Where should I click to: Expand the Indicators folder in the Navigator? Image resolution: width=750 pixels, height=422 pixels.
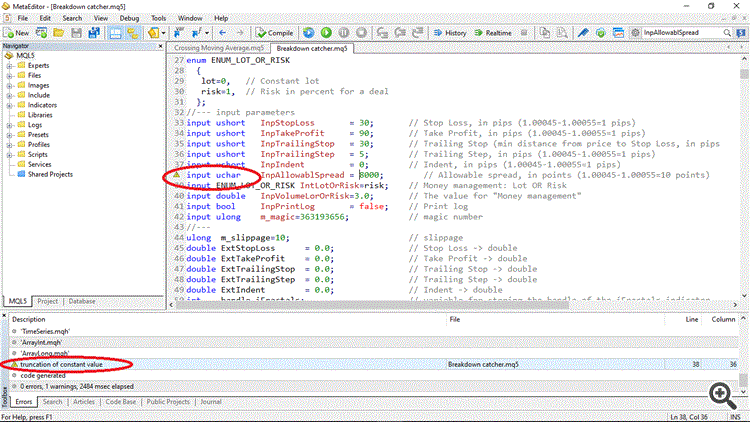coord(9,105)
